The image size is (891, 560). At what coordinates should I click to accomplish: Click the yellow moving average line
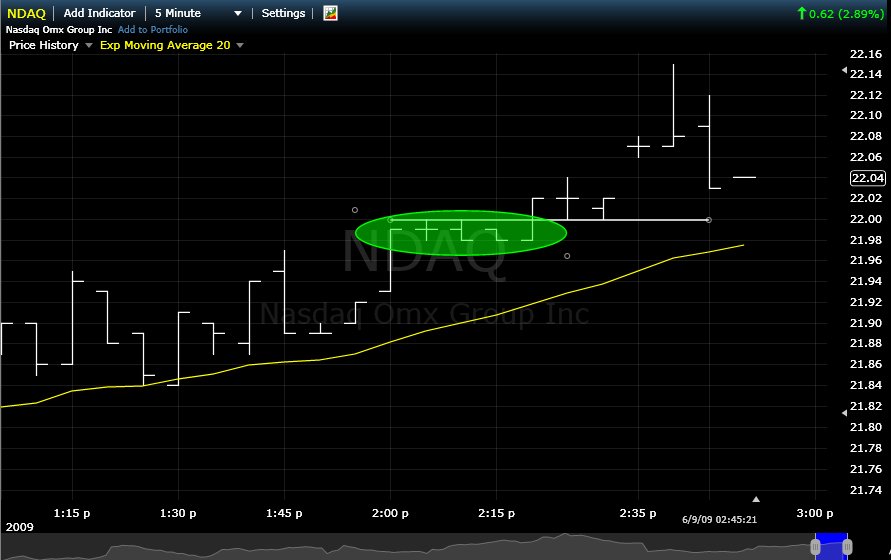[372, 348]
